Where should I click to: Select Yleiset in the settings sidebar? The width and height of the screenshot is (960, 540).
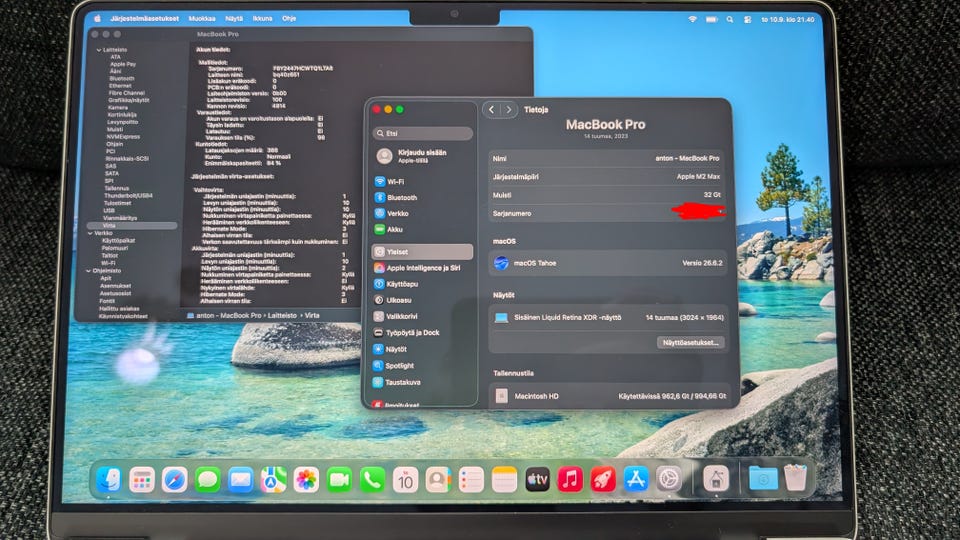(422, 252)
